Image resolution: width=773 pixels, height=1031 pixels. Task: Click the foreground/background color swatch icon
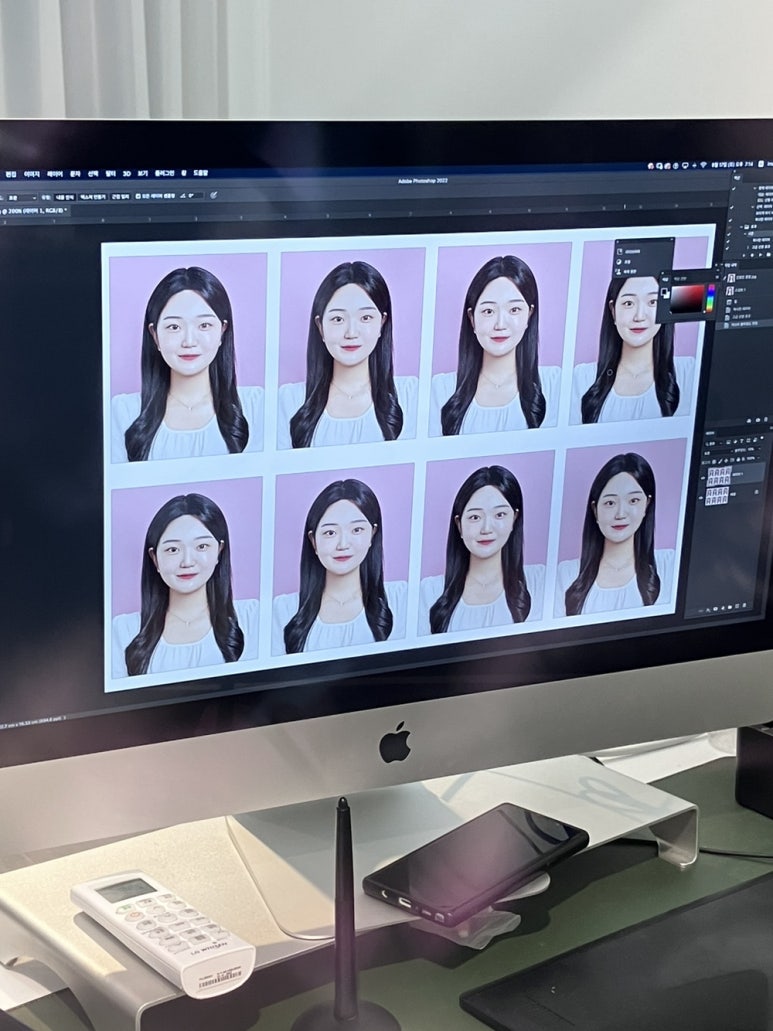pyautogui.click(x=665, y=292)
